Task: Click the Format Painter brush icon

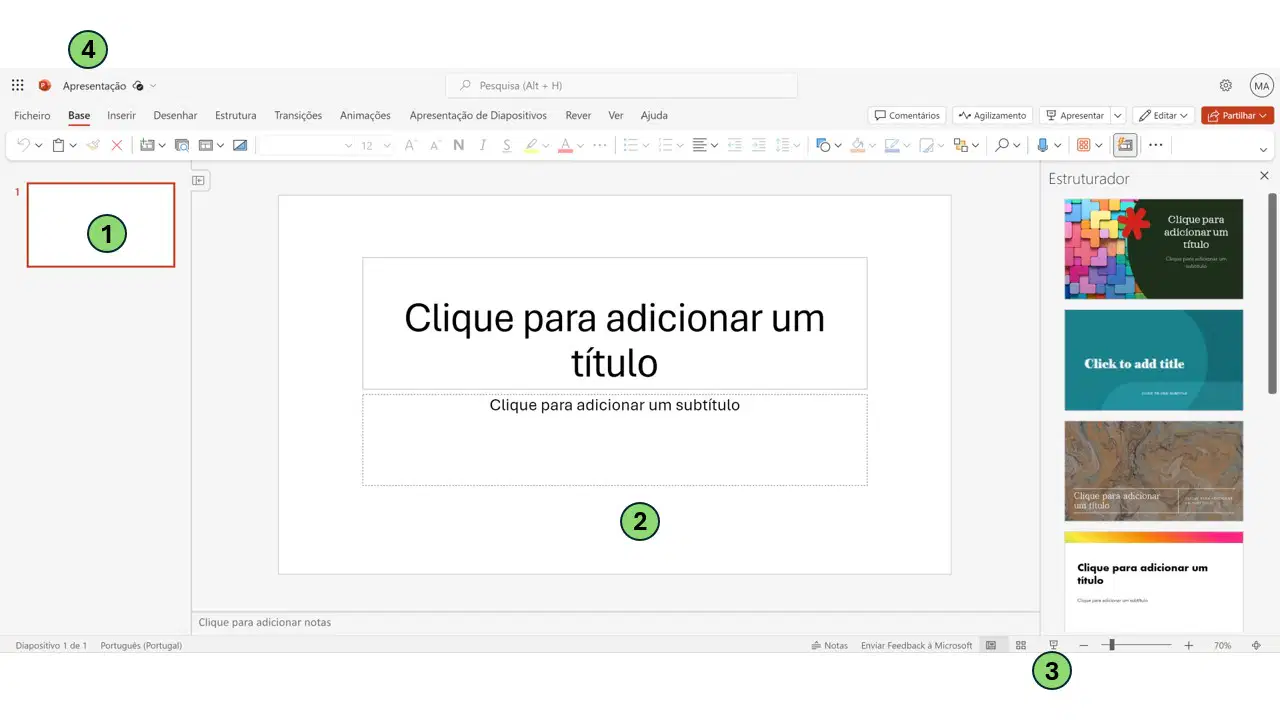Action: coord(93,145)
